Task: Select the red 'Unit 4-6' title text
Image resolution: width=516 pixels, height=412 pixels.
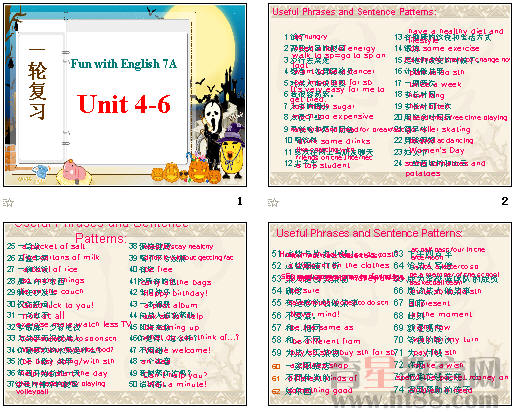Action: 124,104
